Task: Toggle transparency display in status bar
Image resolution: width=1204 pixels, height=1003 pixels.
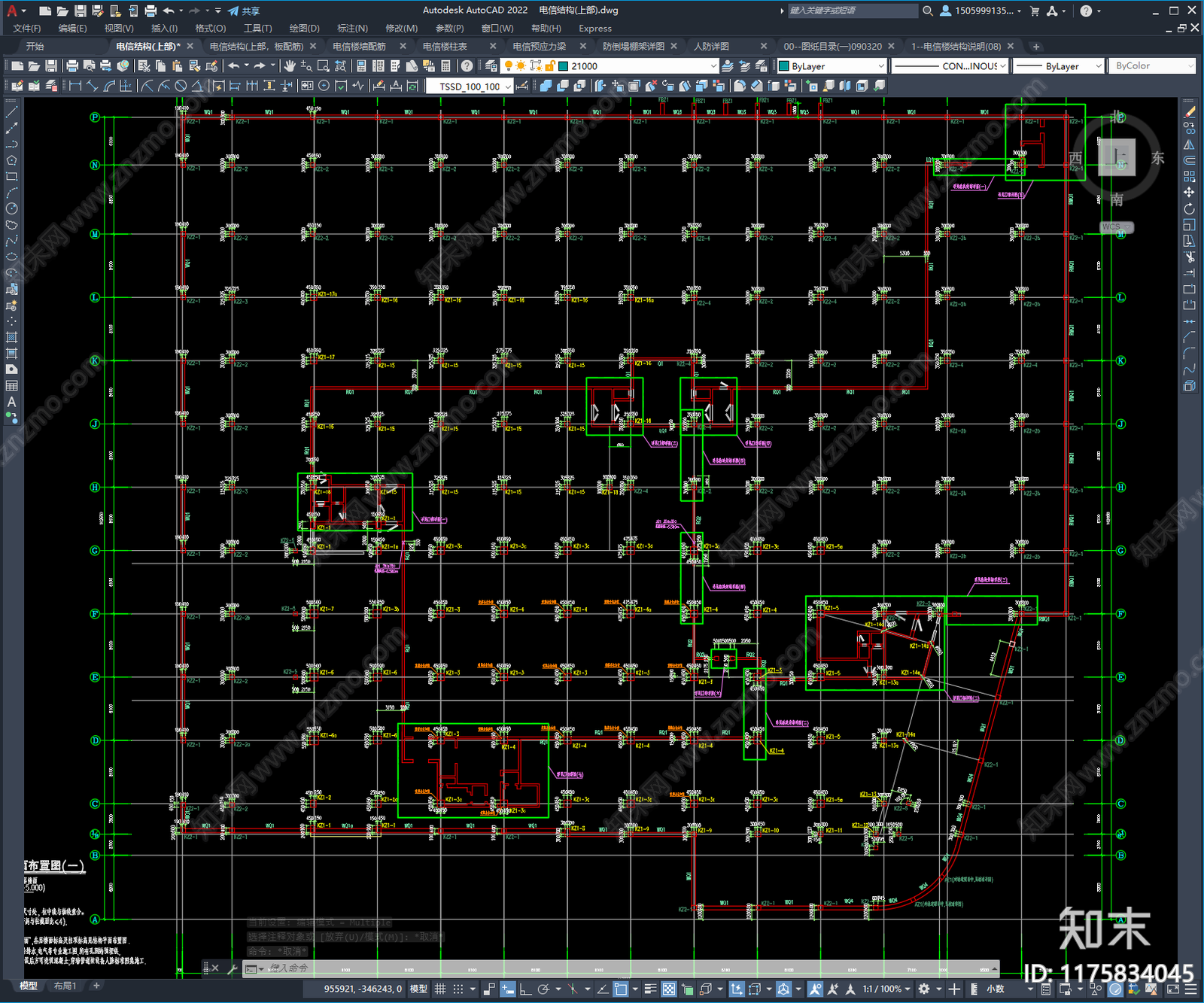Action: point(668,989)
